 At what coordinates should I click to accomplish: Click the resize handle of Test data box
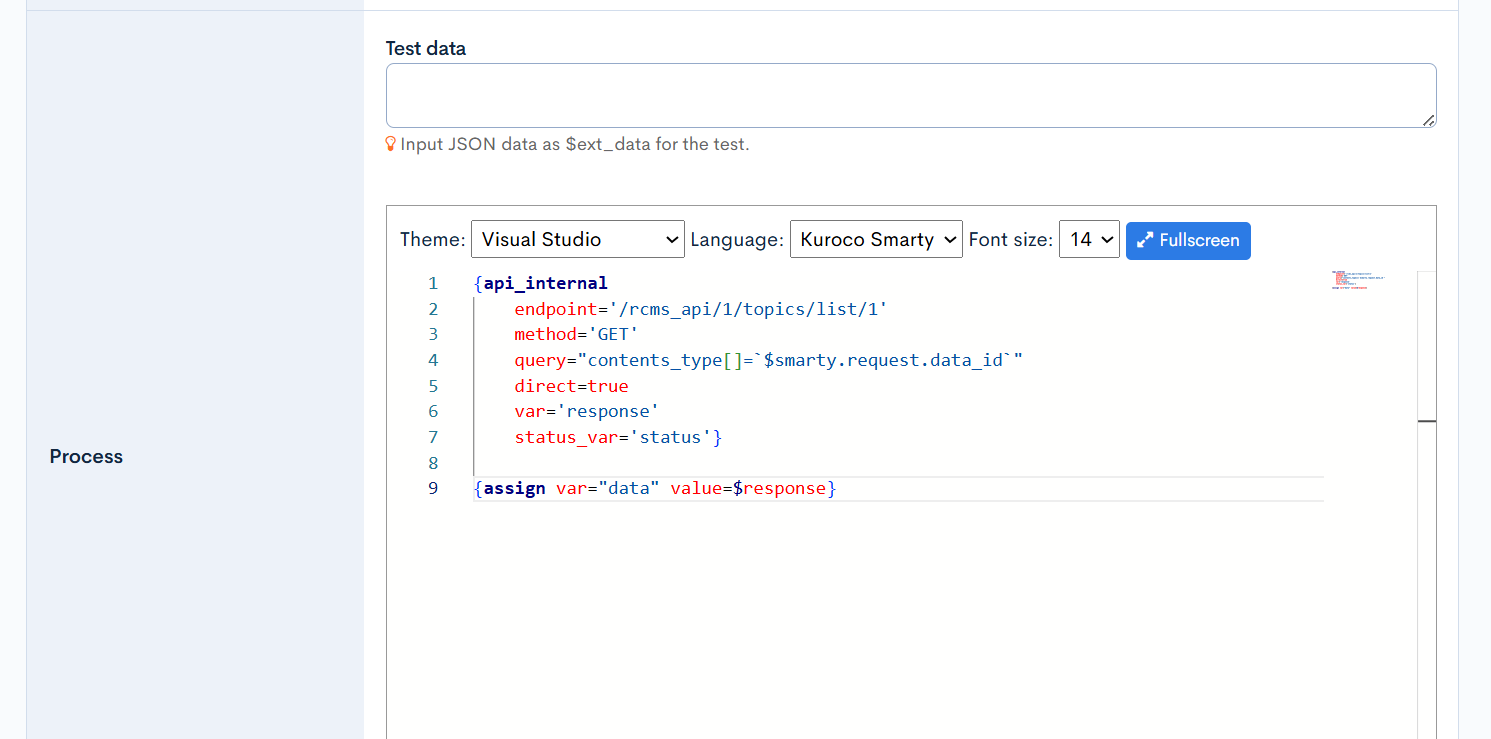[1430, 122]
